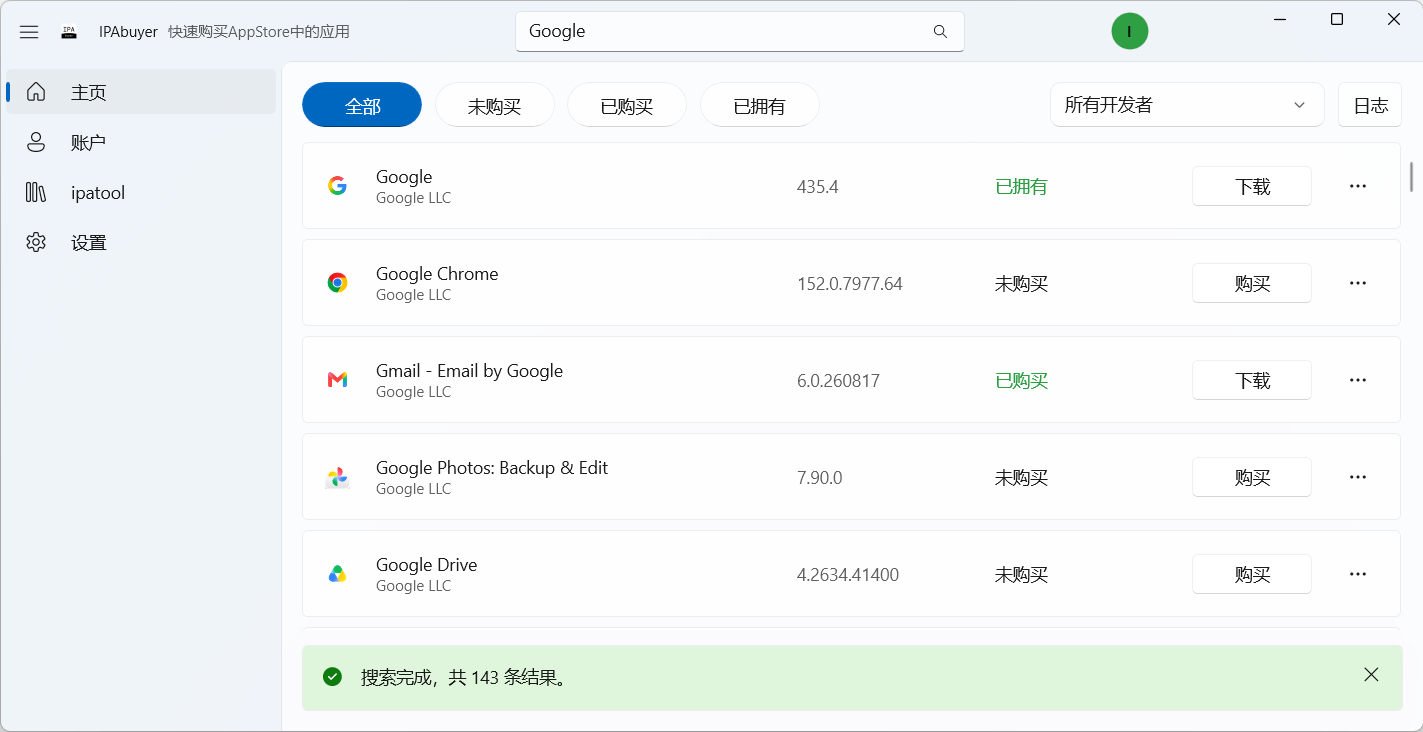Viewport: 1423px width, 732px height.
Task: Click the Google Photos app icon
Action: 338,477
